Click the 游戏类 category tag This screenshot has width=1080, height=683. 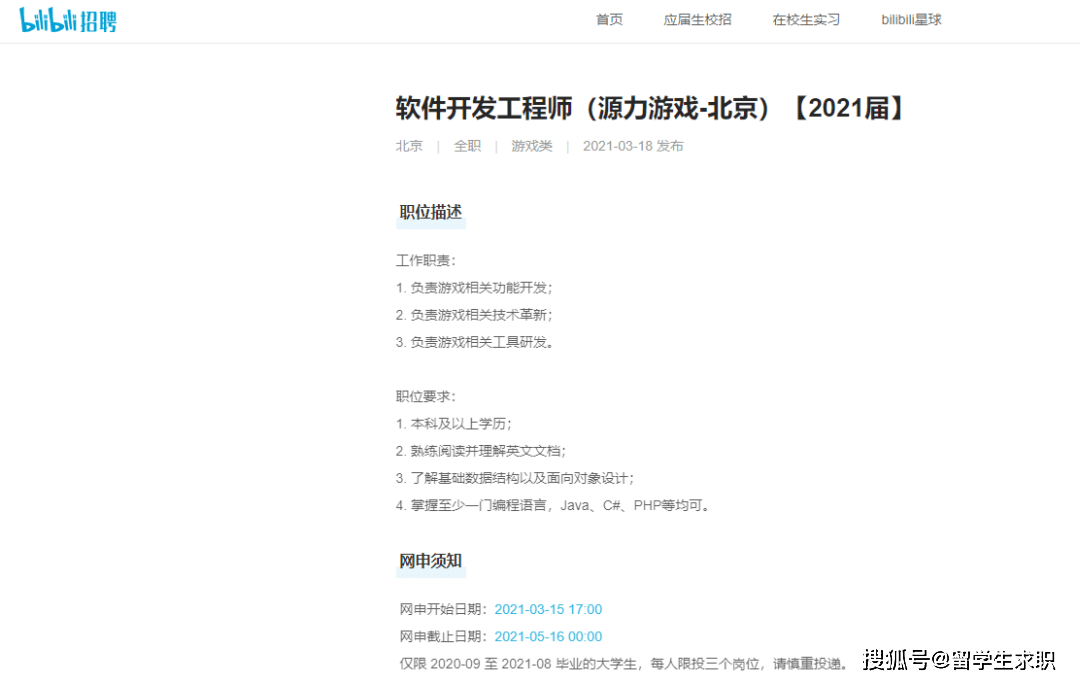click(x=532, y=146)
